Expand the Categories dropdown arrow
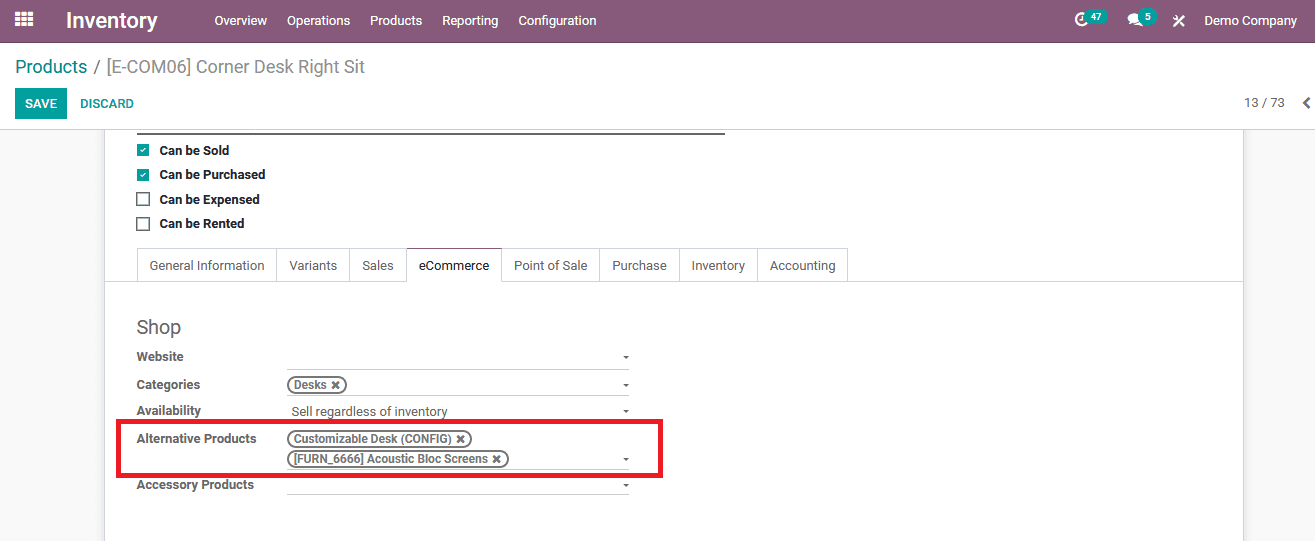This screenshot has height=541, width=1315. click(x=626, y=385)
